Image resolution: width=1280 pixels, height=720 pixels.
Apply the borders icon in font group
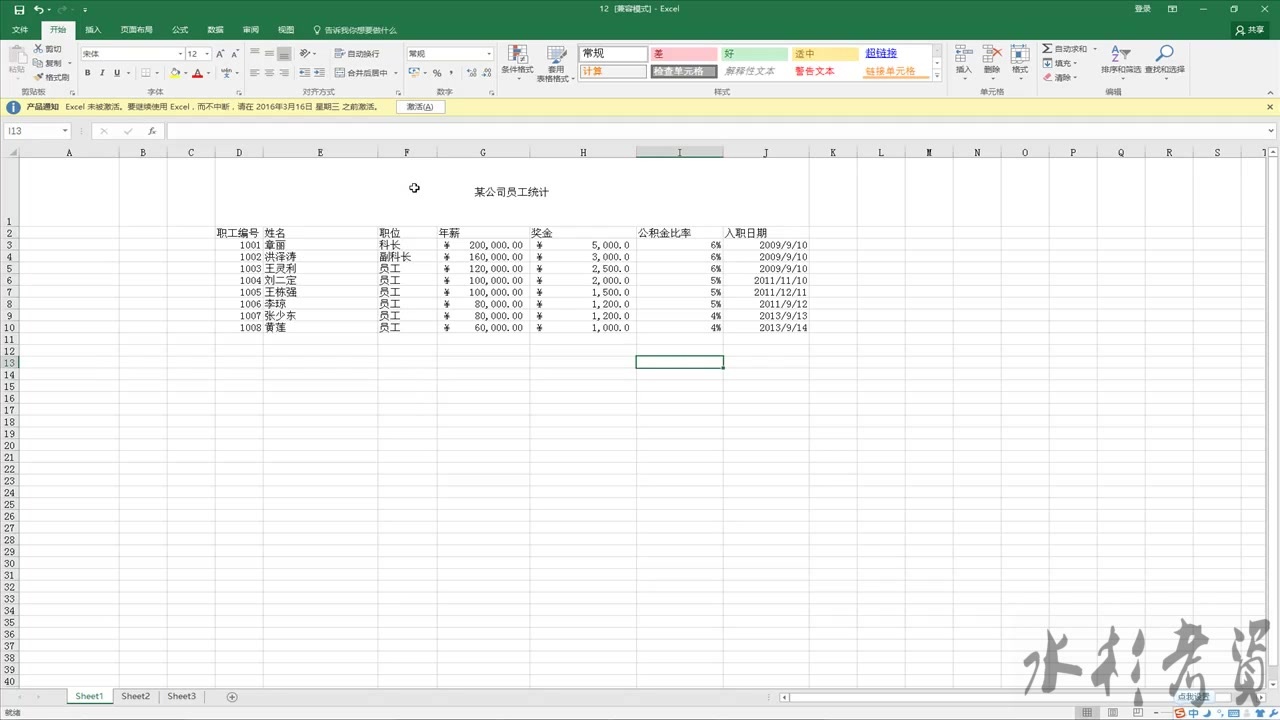point(145,73)
